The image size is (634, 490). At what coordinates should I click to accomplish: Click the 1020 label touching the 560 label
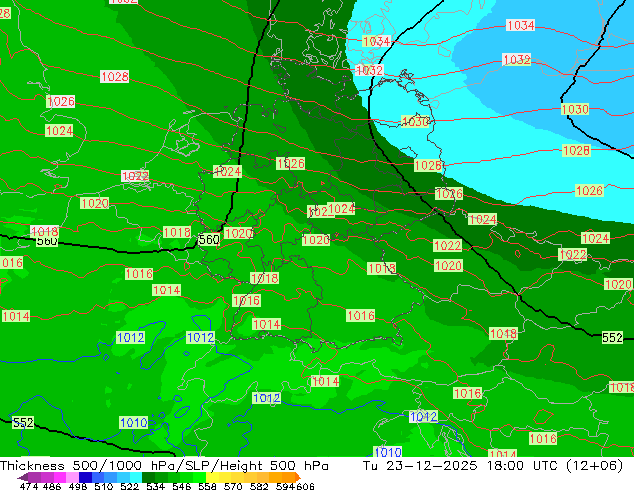click(x=239, y=233)
